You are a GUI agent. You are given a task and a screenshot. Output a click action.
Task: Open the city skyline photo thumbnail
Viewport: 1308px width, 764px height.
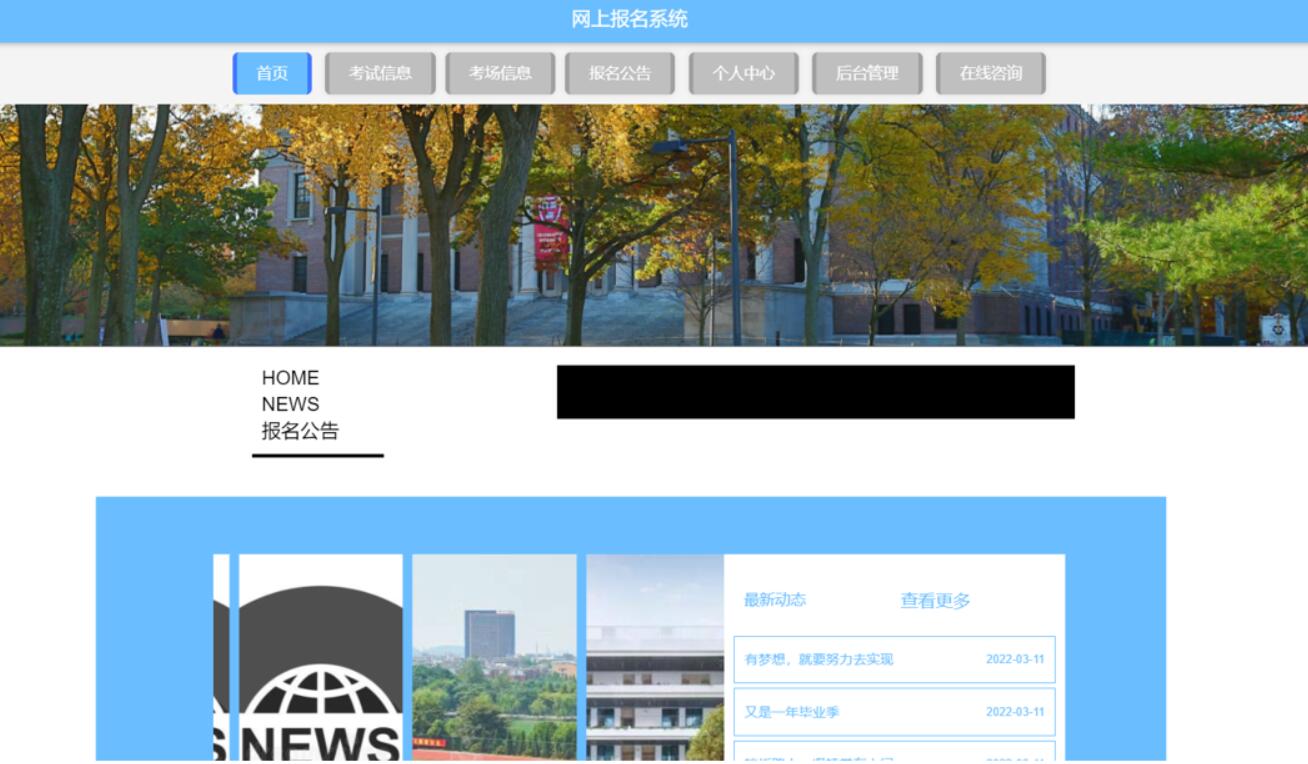495,660
